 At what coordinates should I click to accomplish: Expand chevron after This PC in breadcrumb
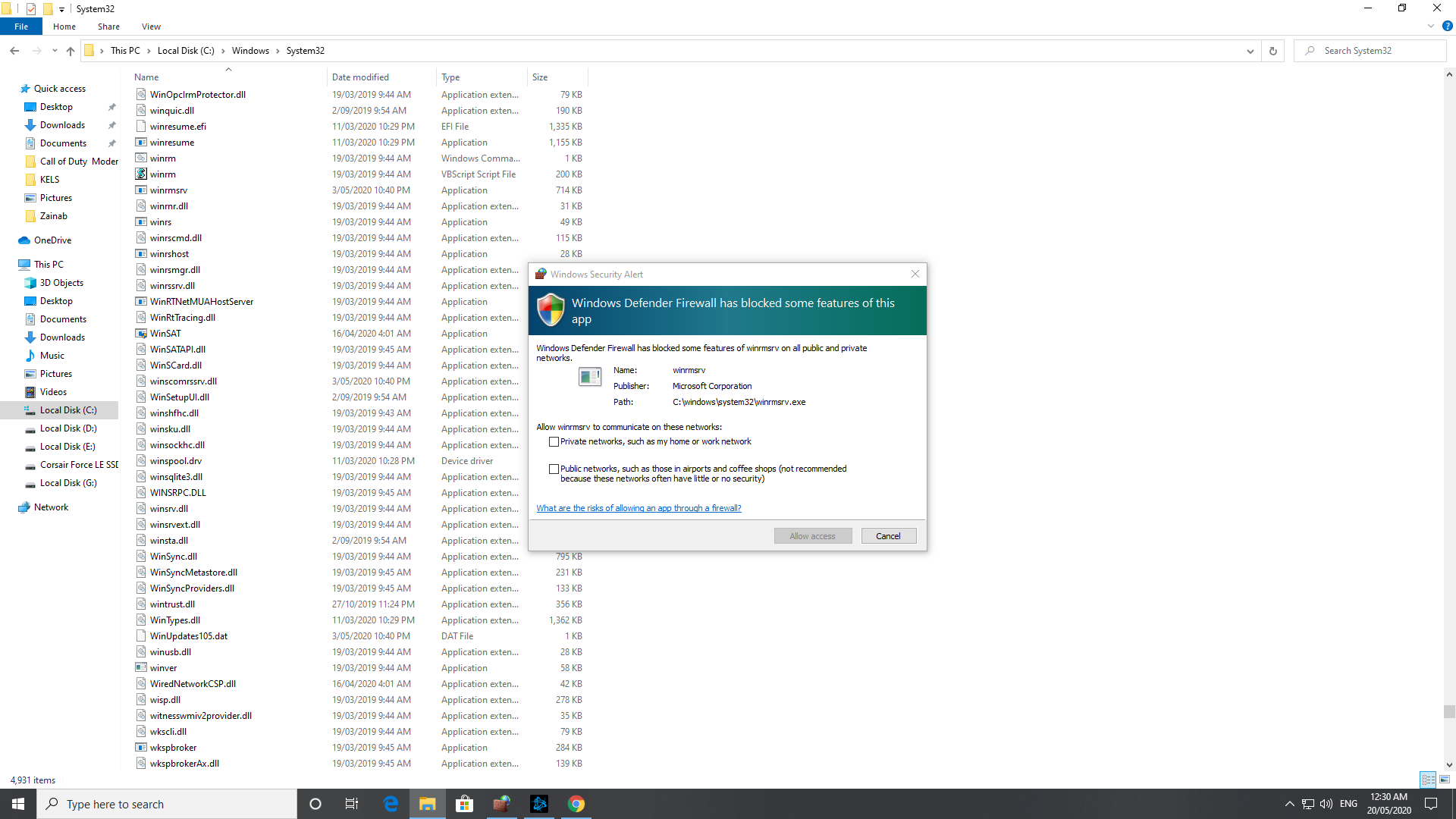(149, 51)
